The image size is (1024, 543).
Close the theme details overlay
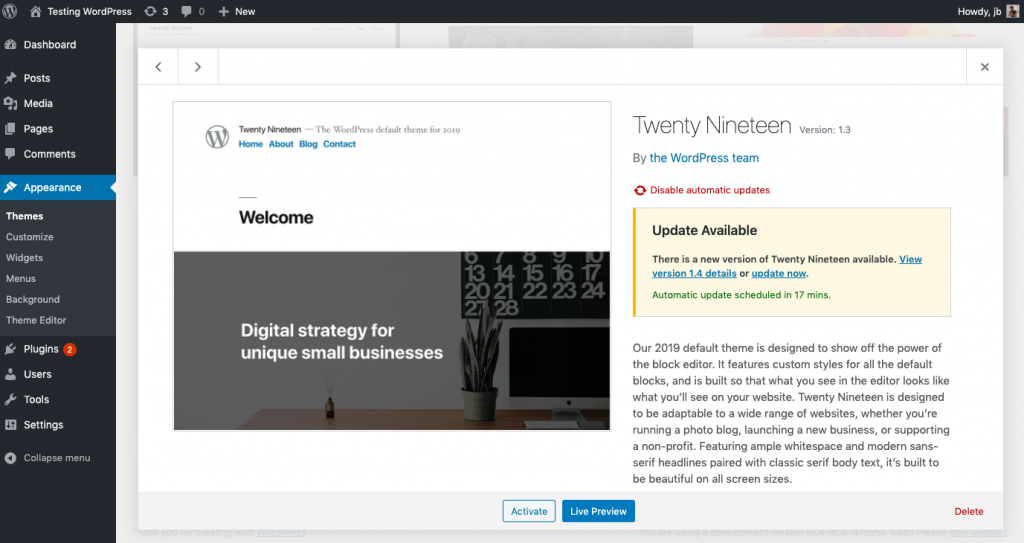(985, 67)
